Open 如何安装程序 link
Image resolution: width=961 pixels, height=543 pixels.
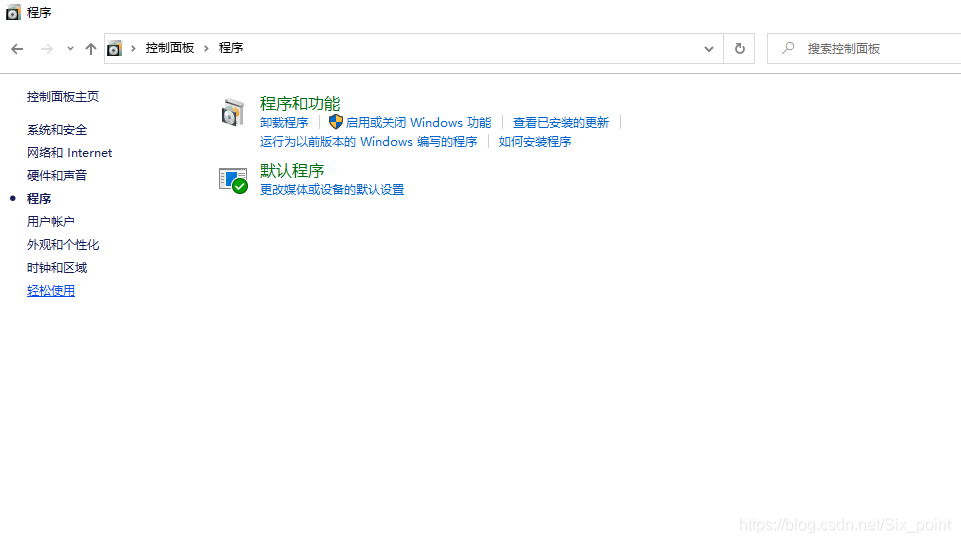click(534, 142)
